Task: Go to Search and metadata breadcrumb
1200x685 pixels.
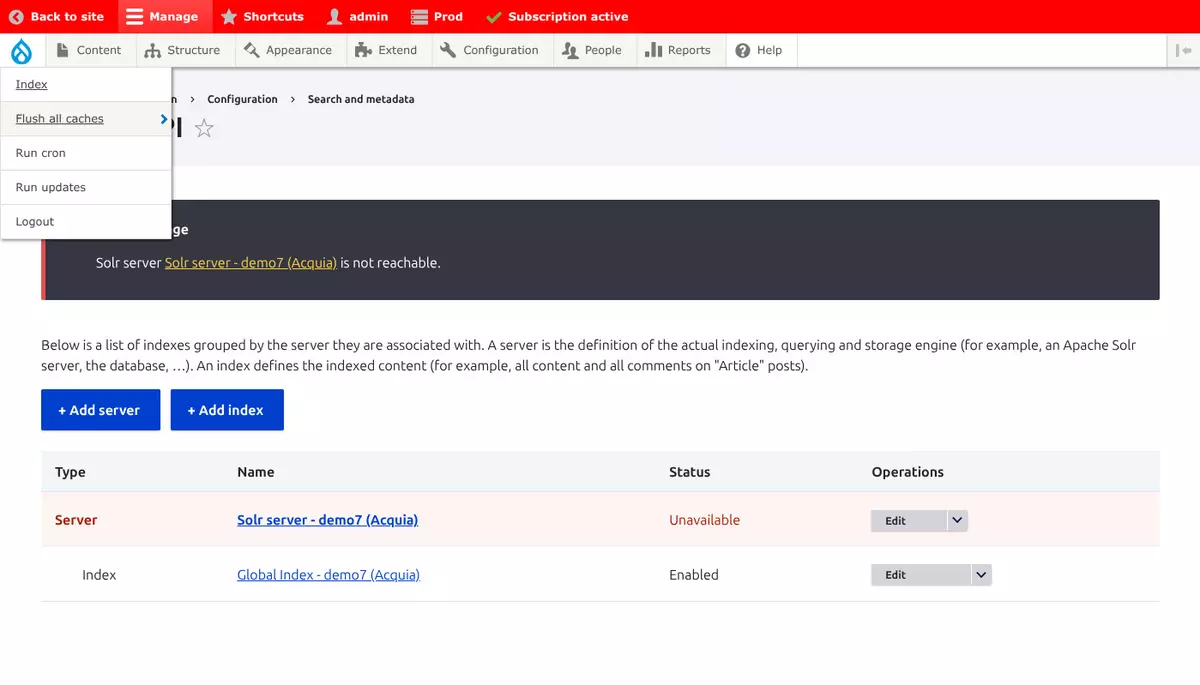Action: 361,99
